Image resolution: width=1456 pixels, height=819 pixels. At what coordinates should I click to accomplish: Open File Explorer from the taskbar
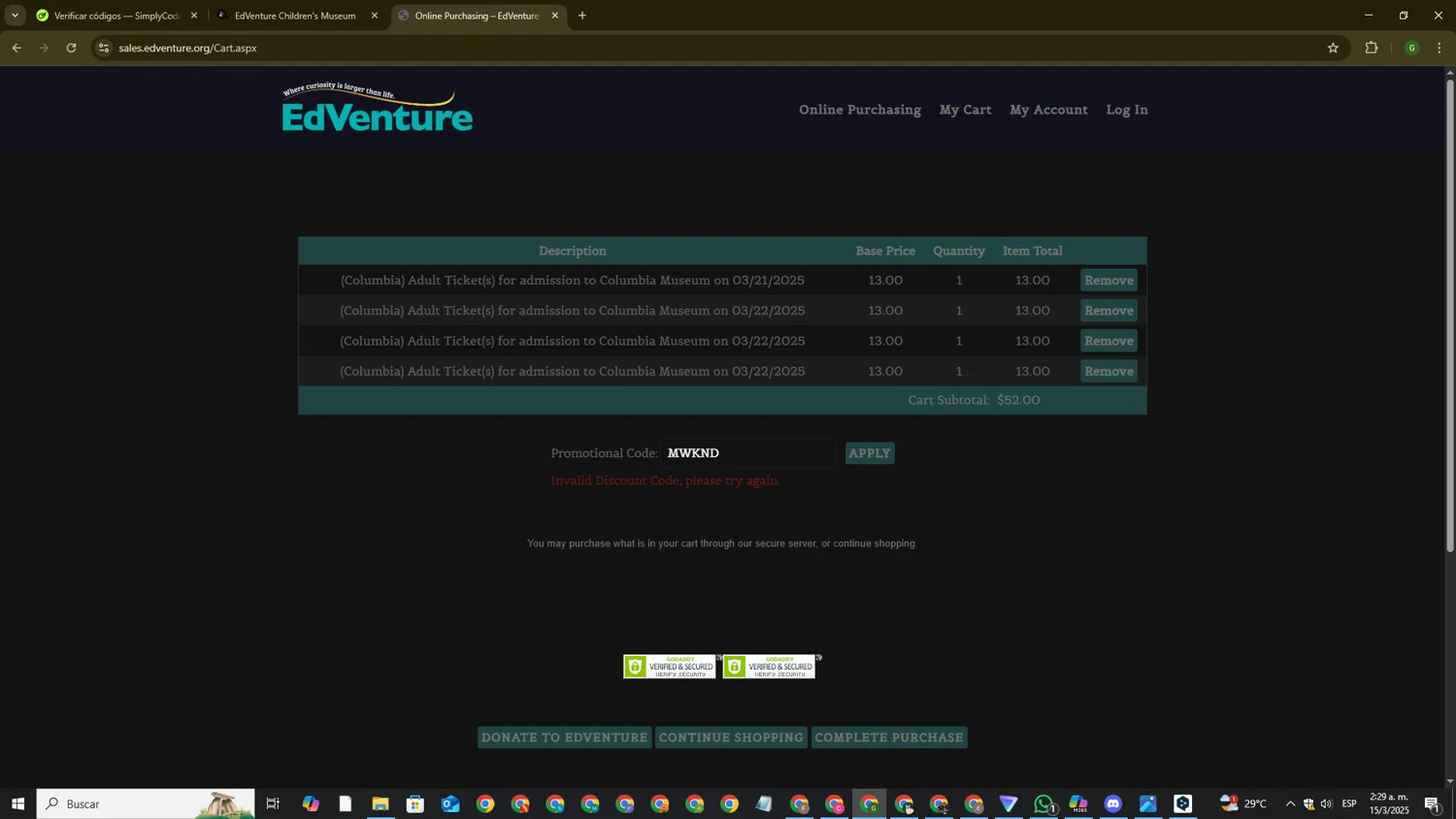coord(381,803)
